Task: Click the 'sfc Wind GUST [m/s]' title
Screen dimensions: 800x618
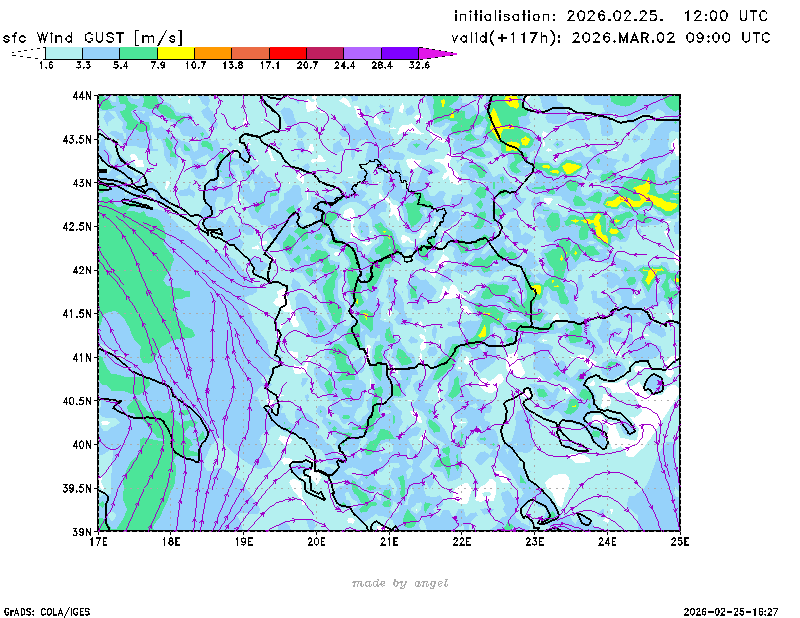Action: (93, 37)
